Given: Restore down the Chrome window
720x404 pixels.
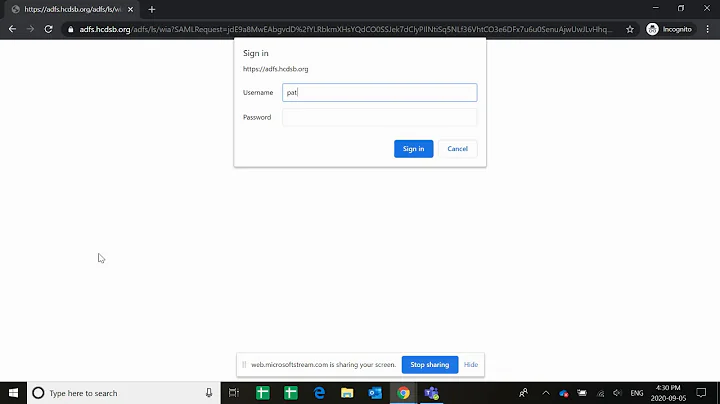Looking at the screenshot, I should 681,8.
